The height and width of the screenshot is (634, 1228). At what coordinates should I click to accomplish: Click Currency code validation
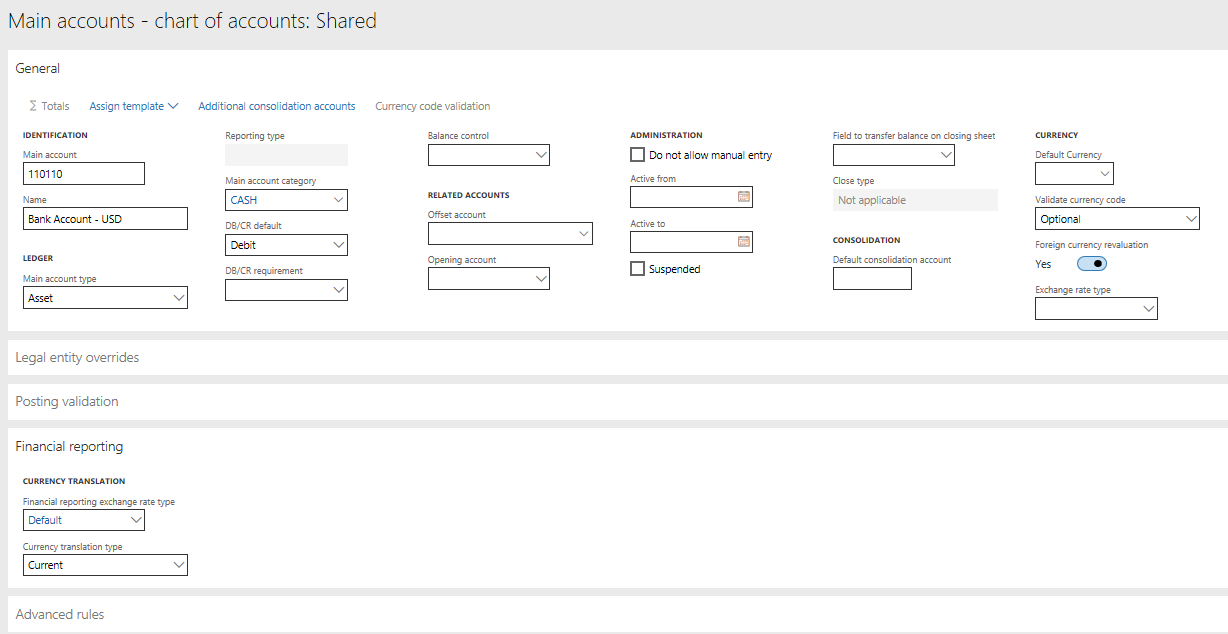tap(433, 106)
